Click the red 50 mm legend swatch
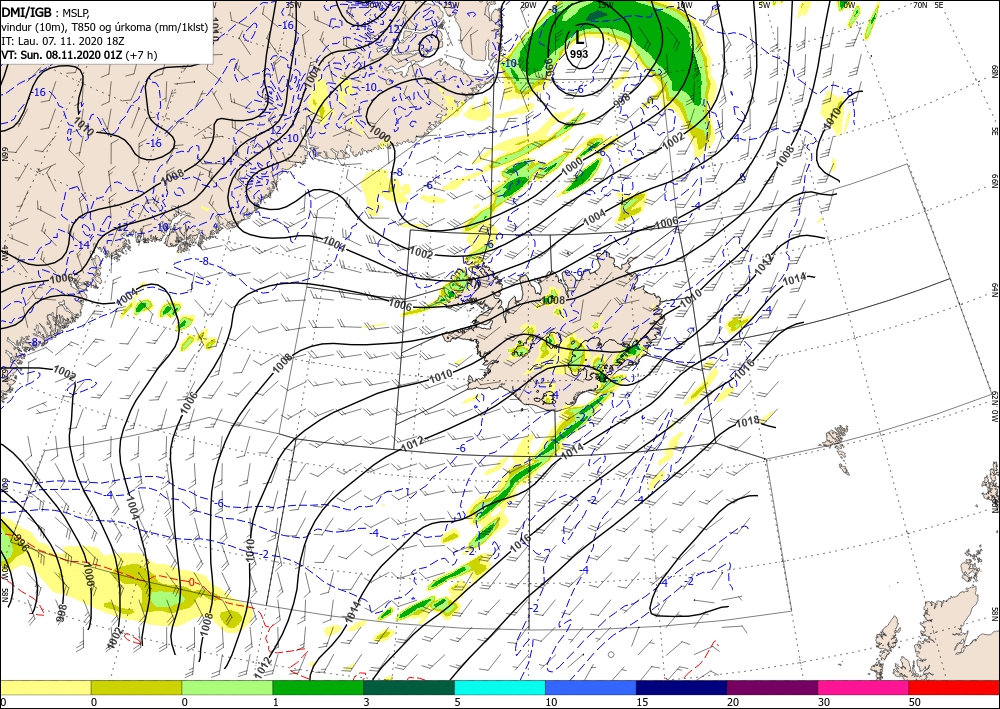1000x709 pixels. (954, 687)
